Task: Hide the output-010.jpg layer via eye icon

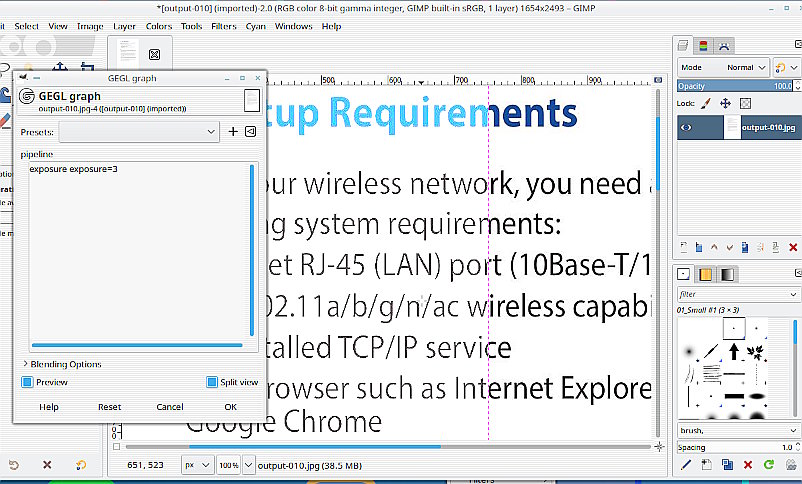Action: click(x=686, y=127)
